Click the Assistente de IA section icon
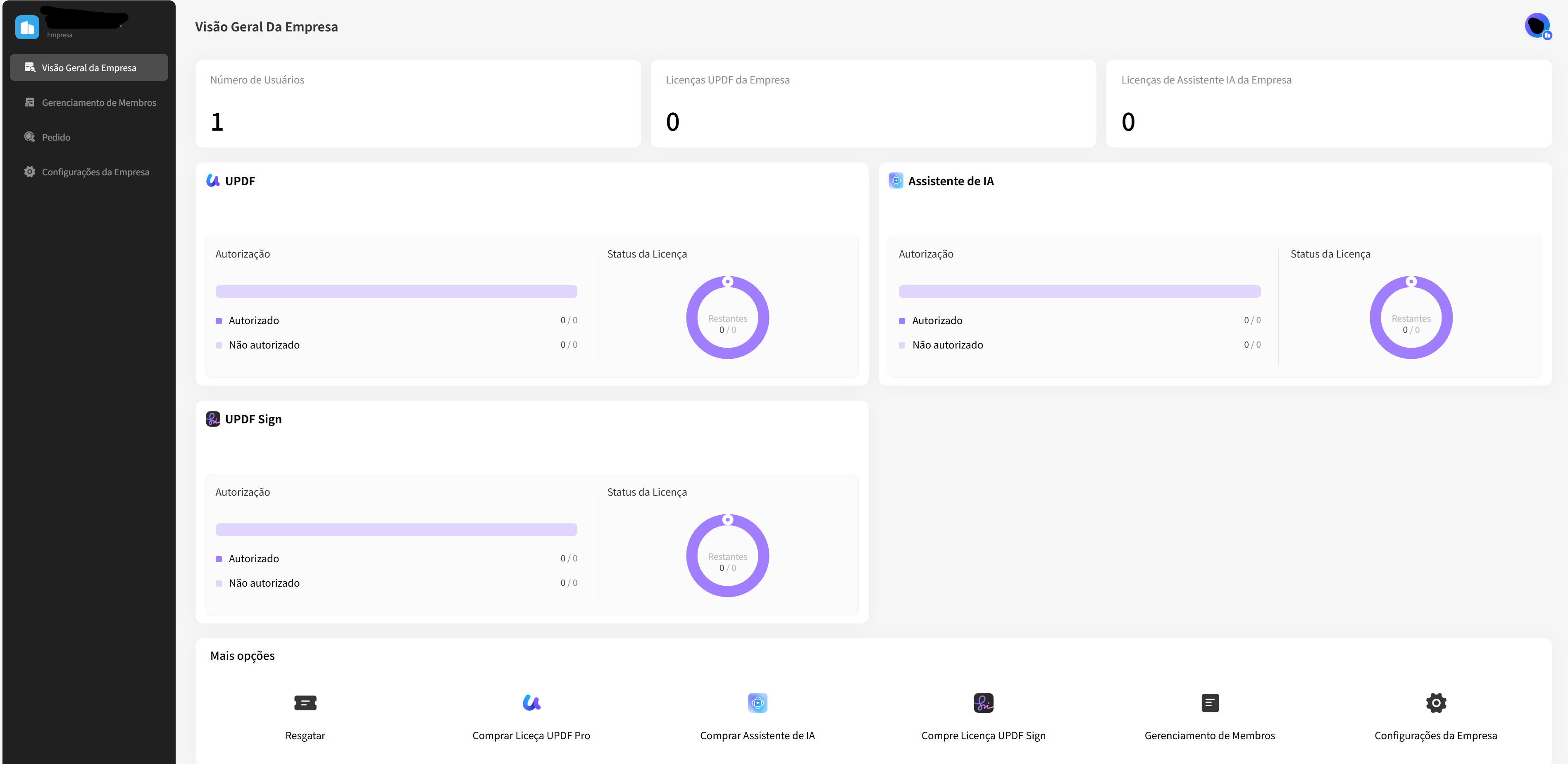1568x764 pixels. 896,181
